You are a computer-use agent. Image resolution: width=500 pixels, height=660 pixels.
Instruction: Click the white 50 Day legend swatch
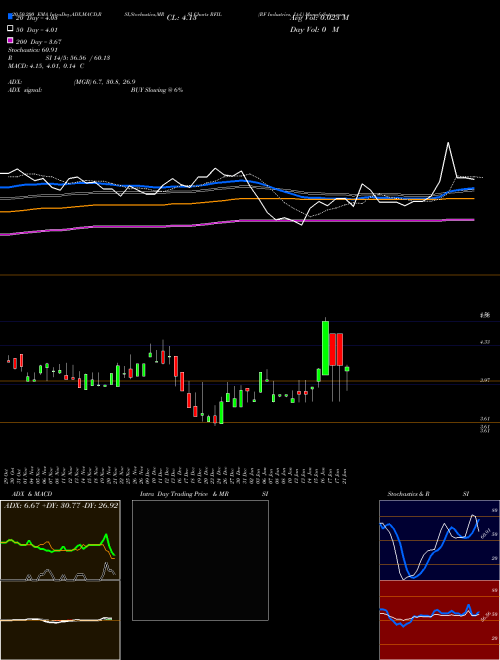pyautogui.click(x=11, y=29)
